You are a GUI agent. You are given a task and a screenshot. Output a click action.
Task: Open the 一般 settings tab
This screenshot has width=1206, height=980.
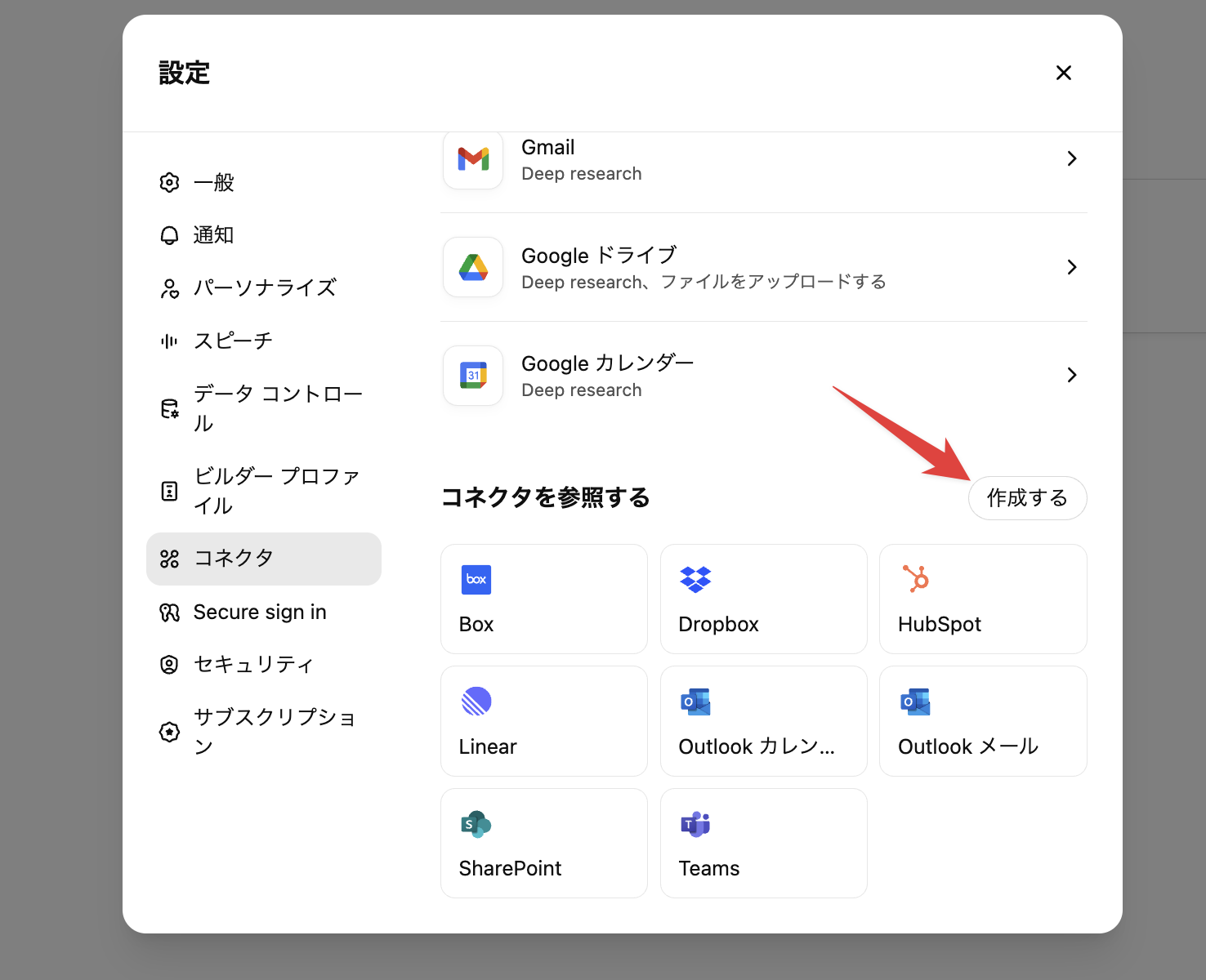[x=264, y=182]
